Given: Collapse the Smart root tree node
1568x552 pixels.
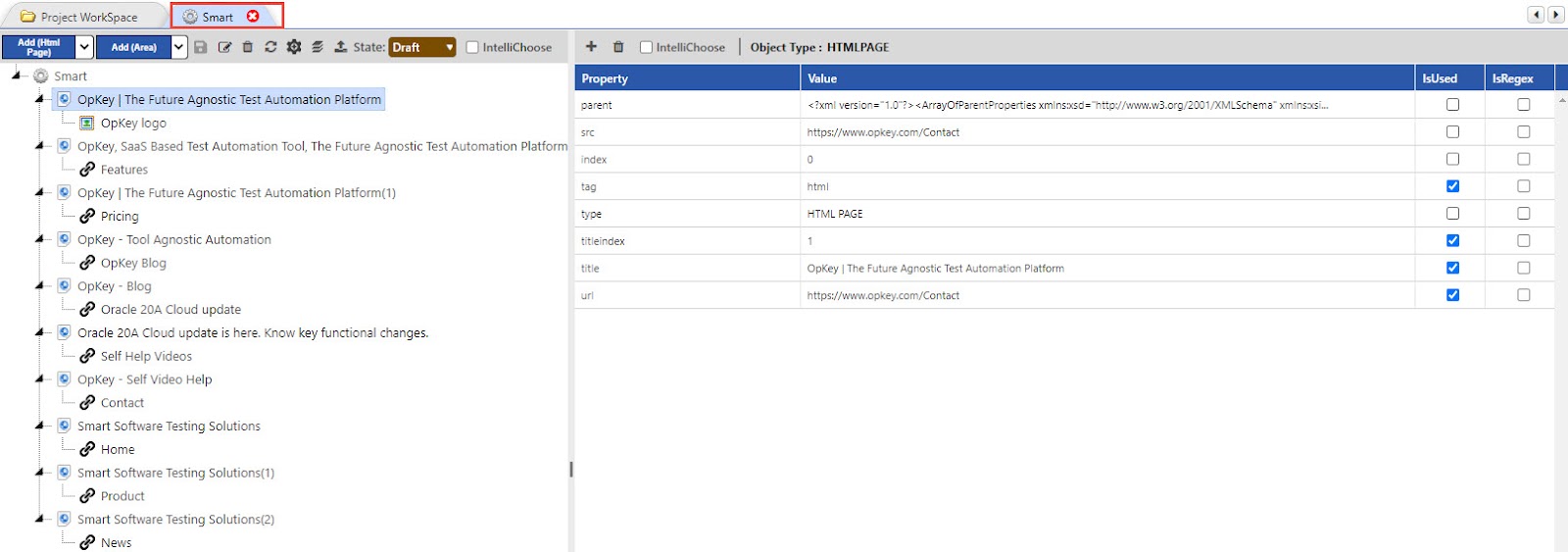Looking at the screenshot, I should point(17,75).
